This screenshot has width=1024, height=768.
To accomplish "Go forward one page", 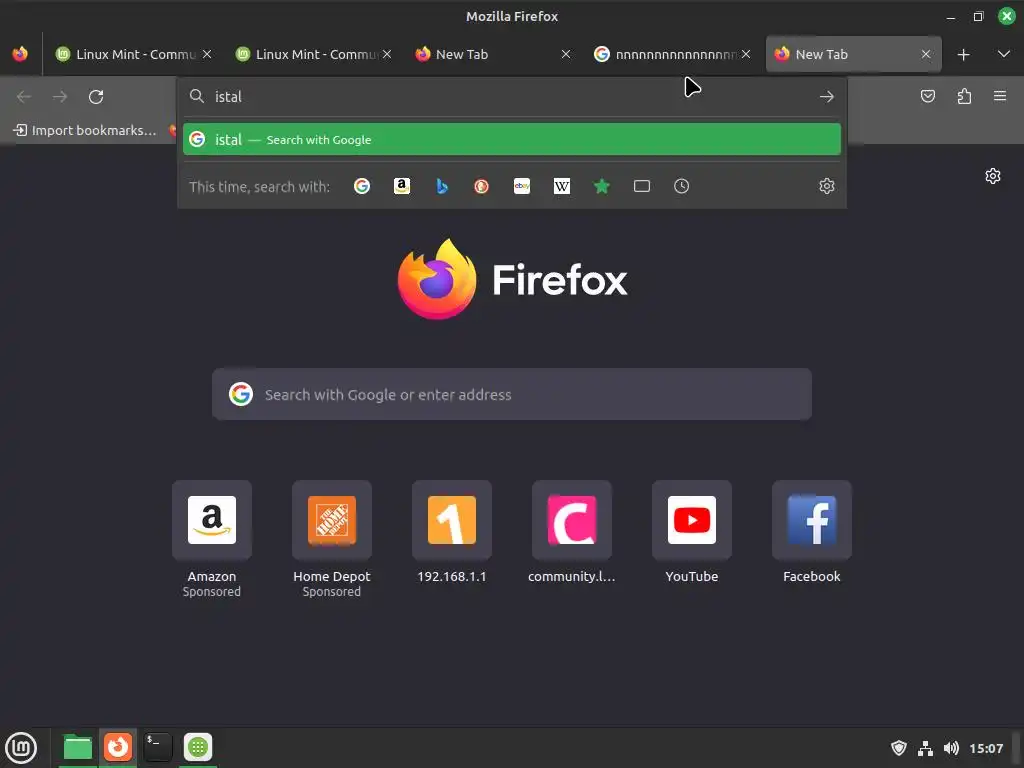I will [x=60, y=97].
